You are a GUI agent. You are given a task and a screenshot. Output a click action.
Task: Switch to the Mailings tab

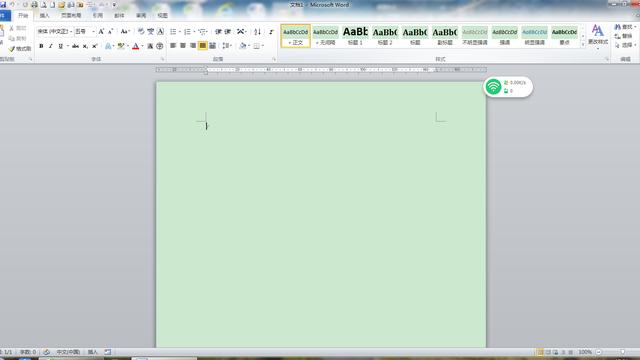pyautogui.click(x=119, y=16)
